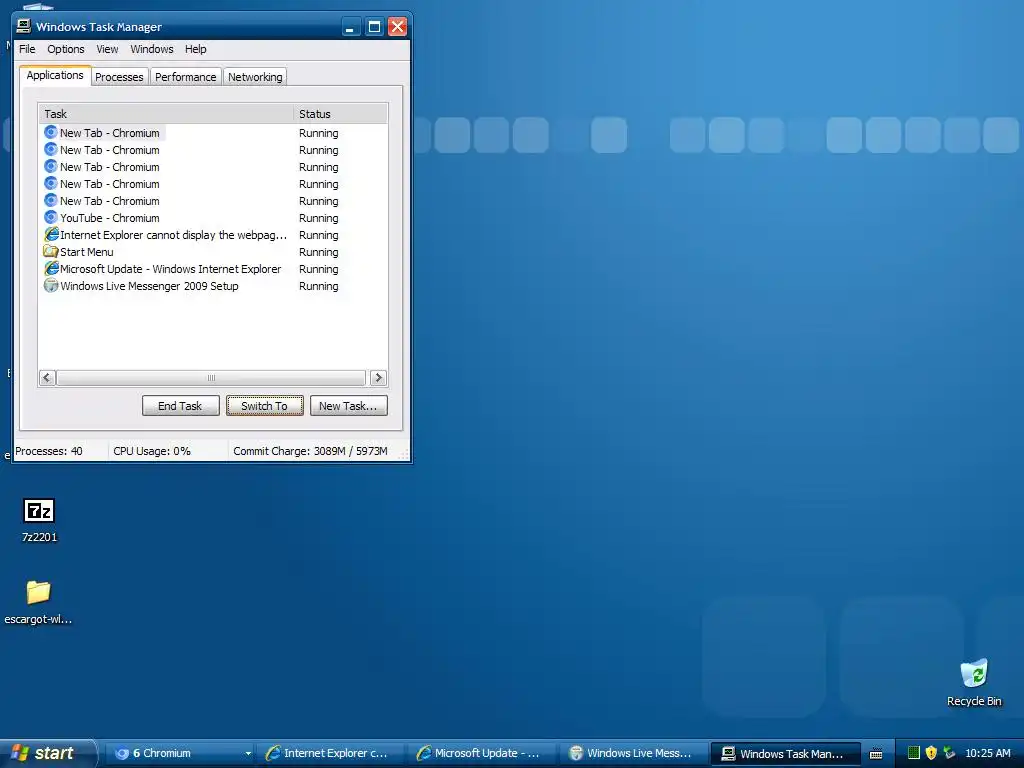Maximize the Windows Task Manager window
The height and width of the screenshot is (768, 1024).
click(x=374, y=27)
